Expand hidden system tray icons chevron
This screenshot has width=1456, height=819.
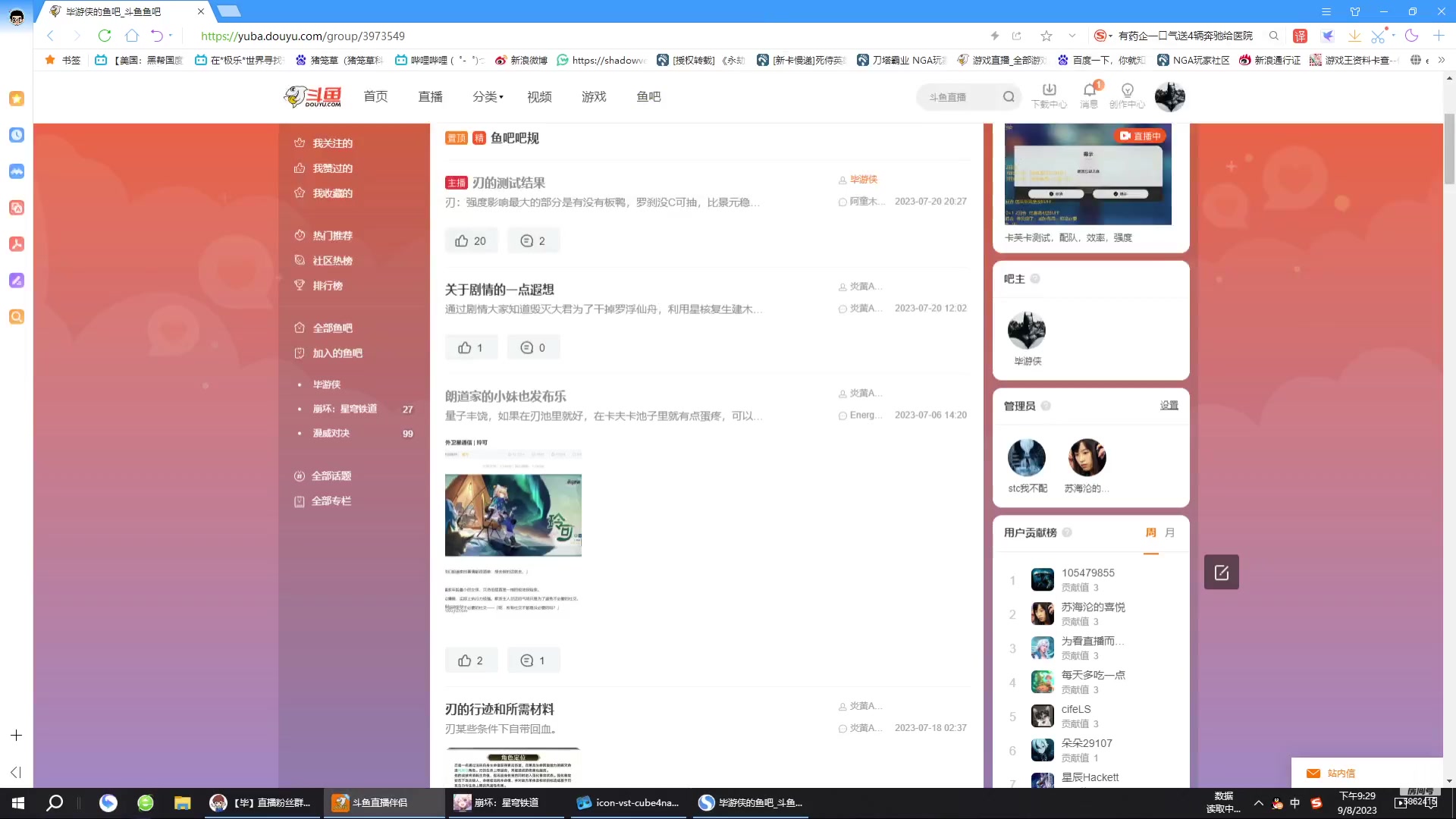pos(1258,802)
